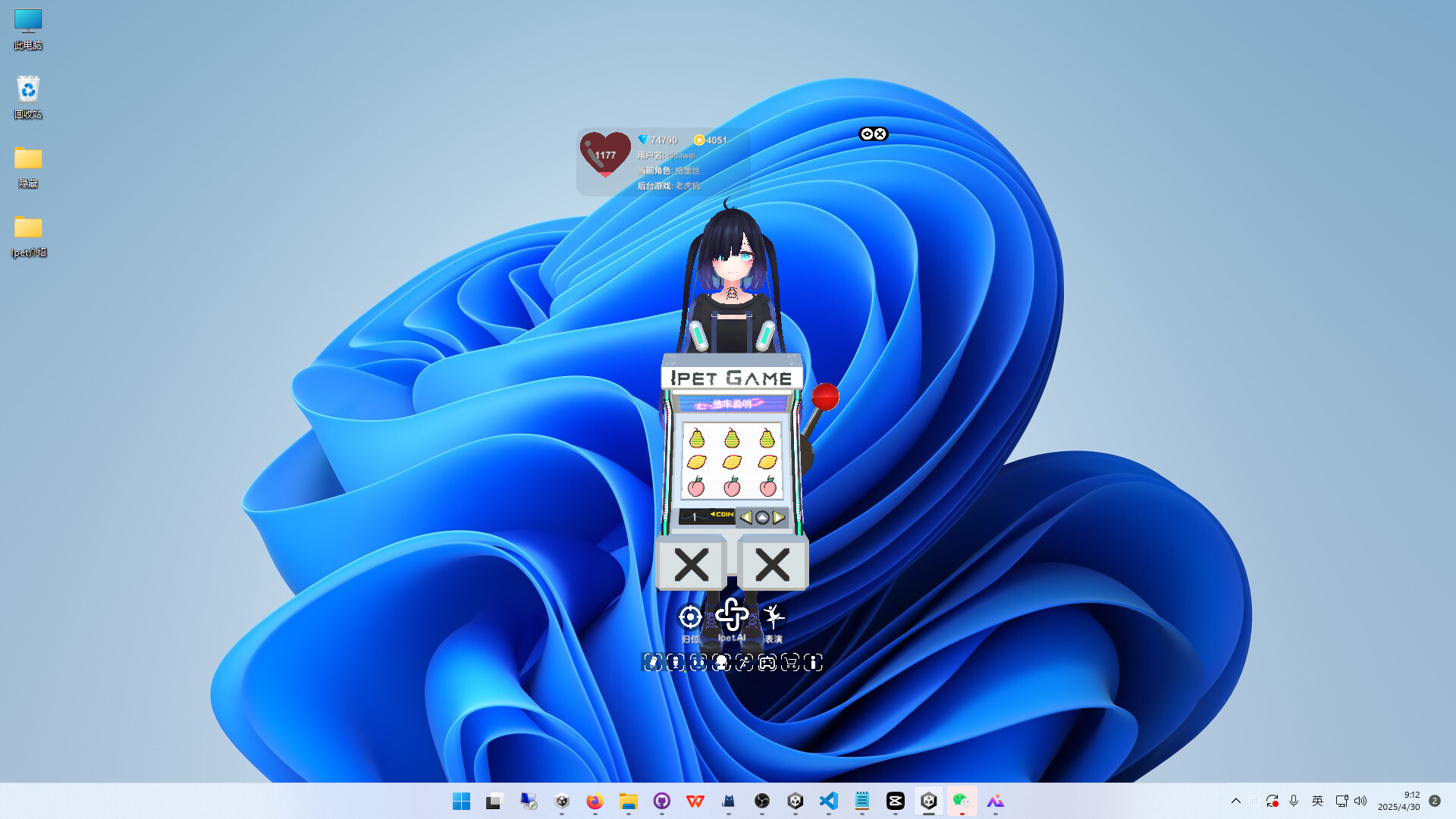Mute system volume from the tray speaker
The width and height of the screenshot is (1456, 819).
[x=1360, y=801]
